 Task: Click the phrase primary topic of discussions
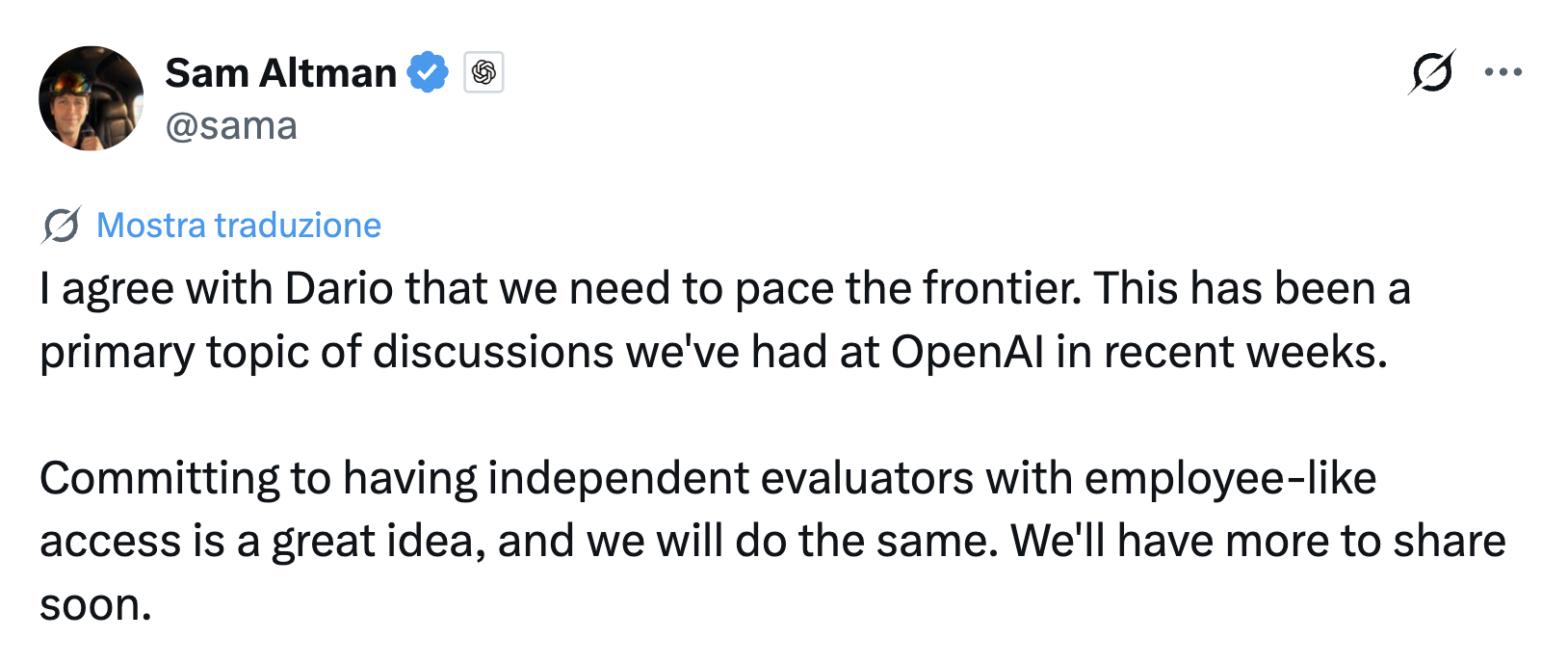coord(327,352)
